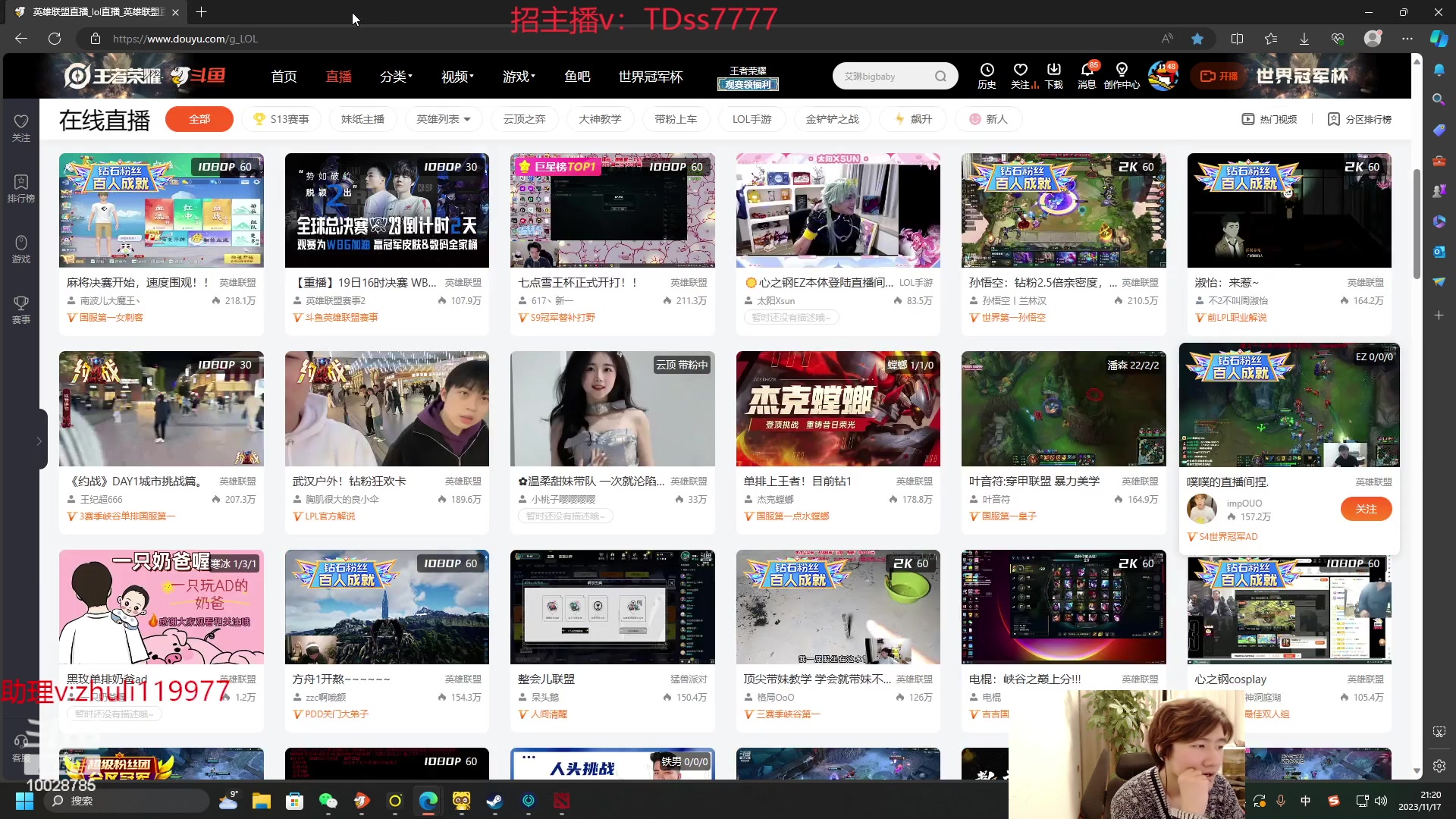Click the user avatar in site header
The image size is (1456, 819).
coord(1162,77)
